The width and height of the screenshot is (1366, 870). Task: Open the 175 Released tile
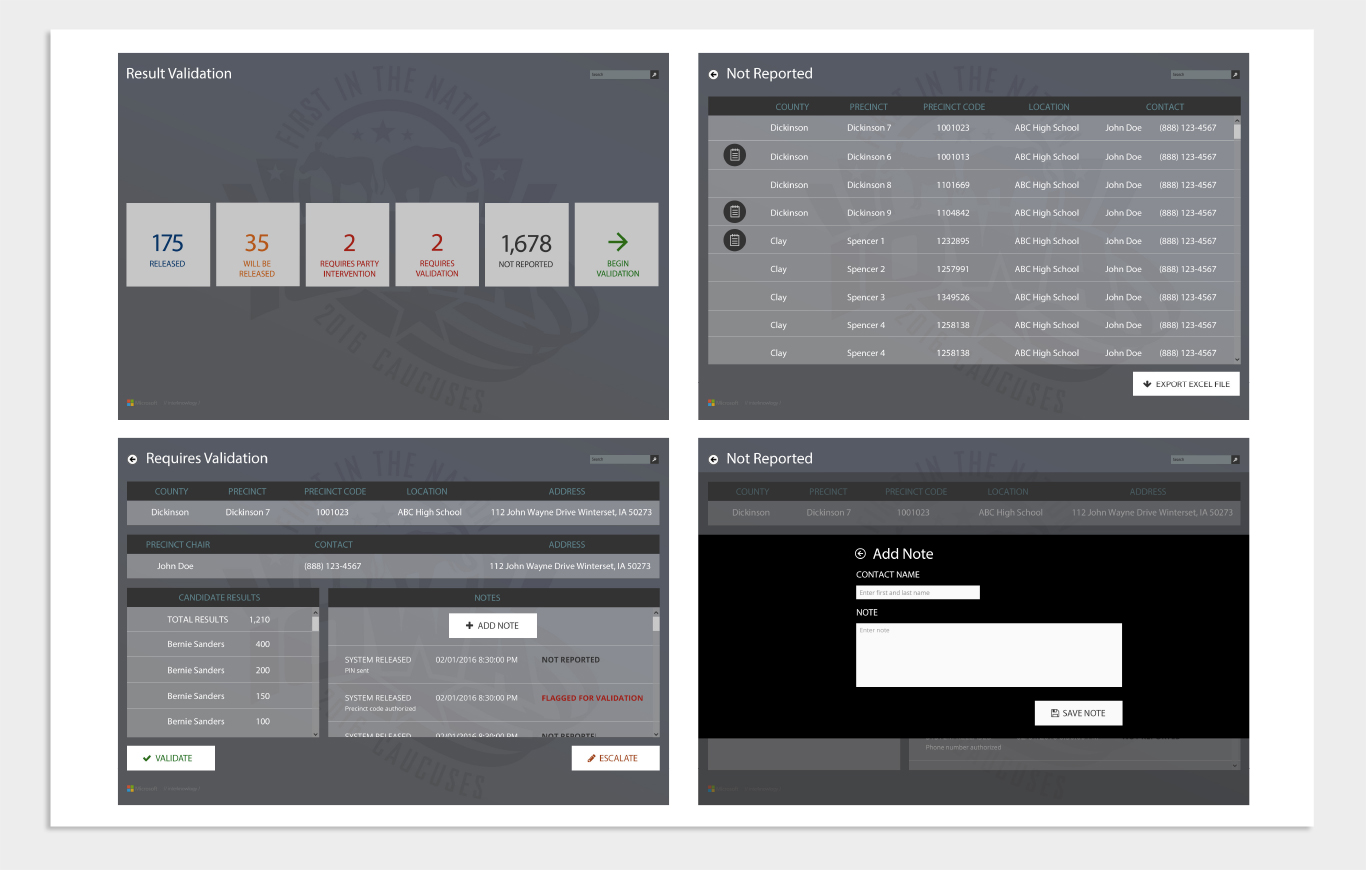[168, 245]
